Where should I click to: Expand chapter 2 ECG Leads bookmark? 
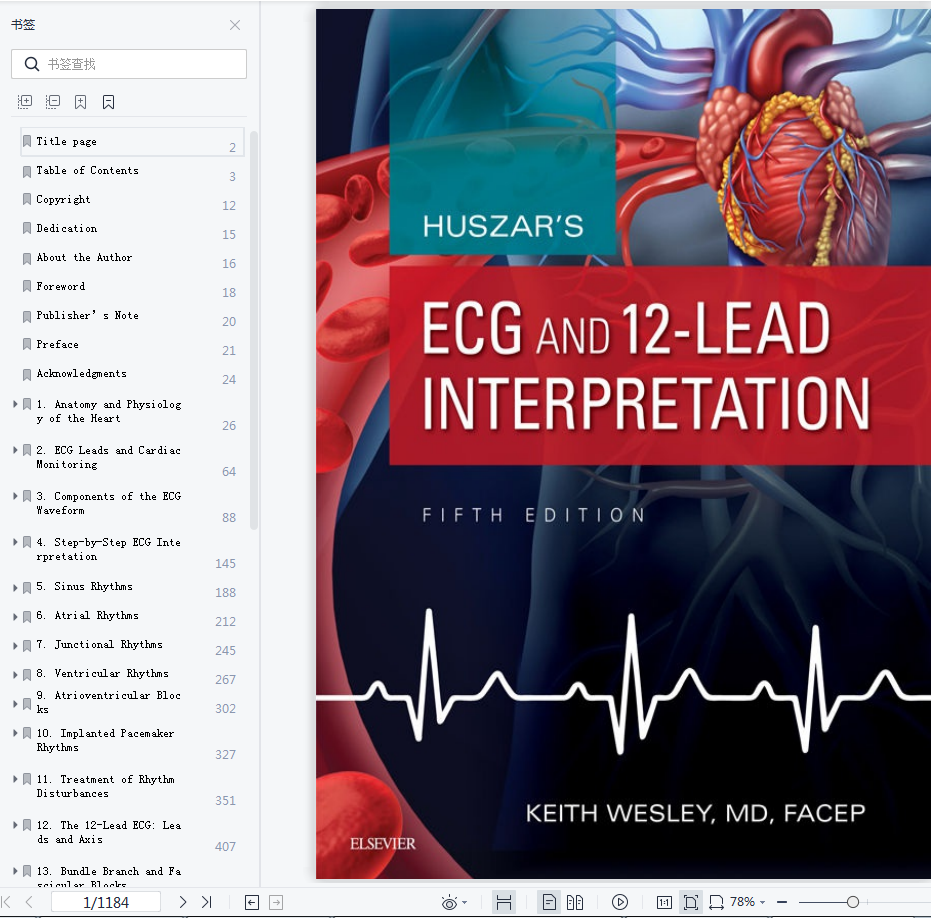pyautogui.click(x=15, y=450)
